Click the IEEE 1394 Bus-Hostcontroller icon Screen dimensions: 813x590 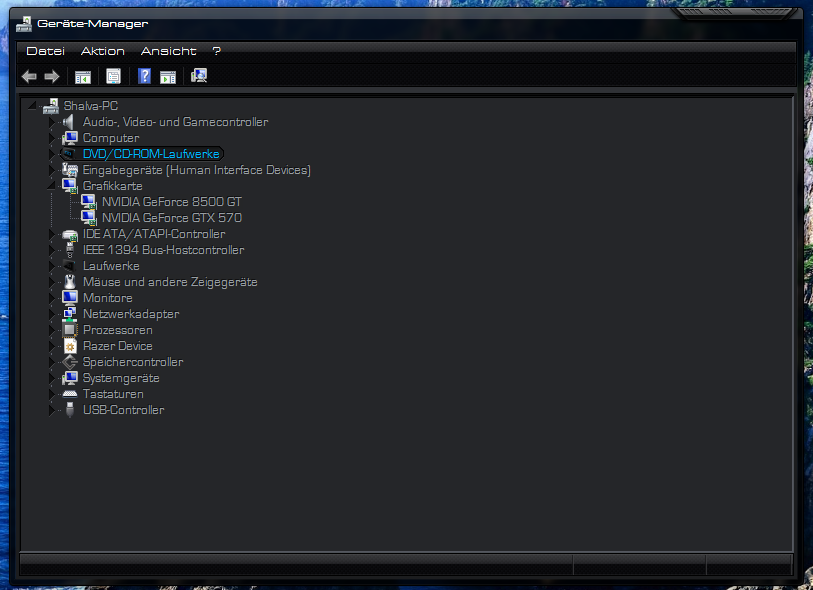(69, 250)
